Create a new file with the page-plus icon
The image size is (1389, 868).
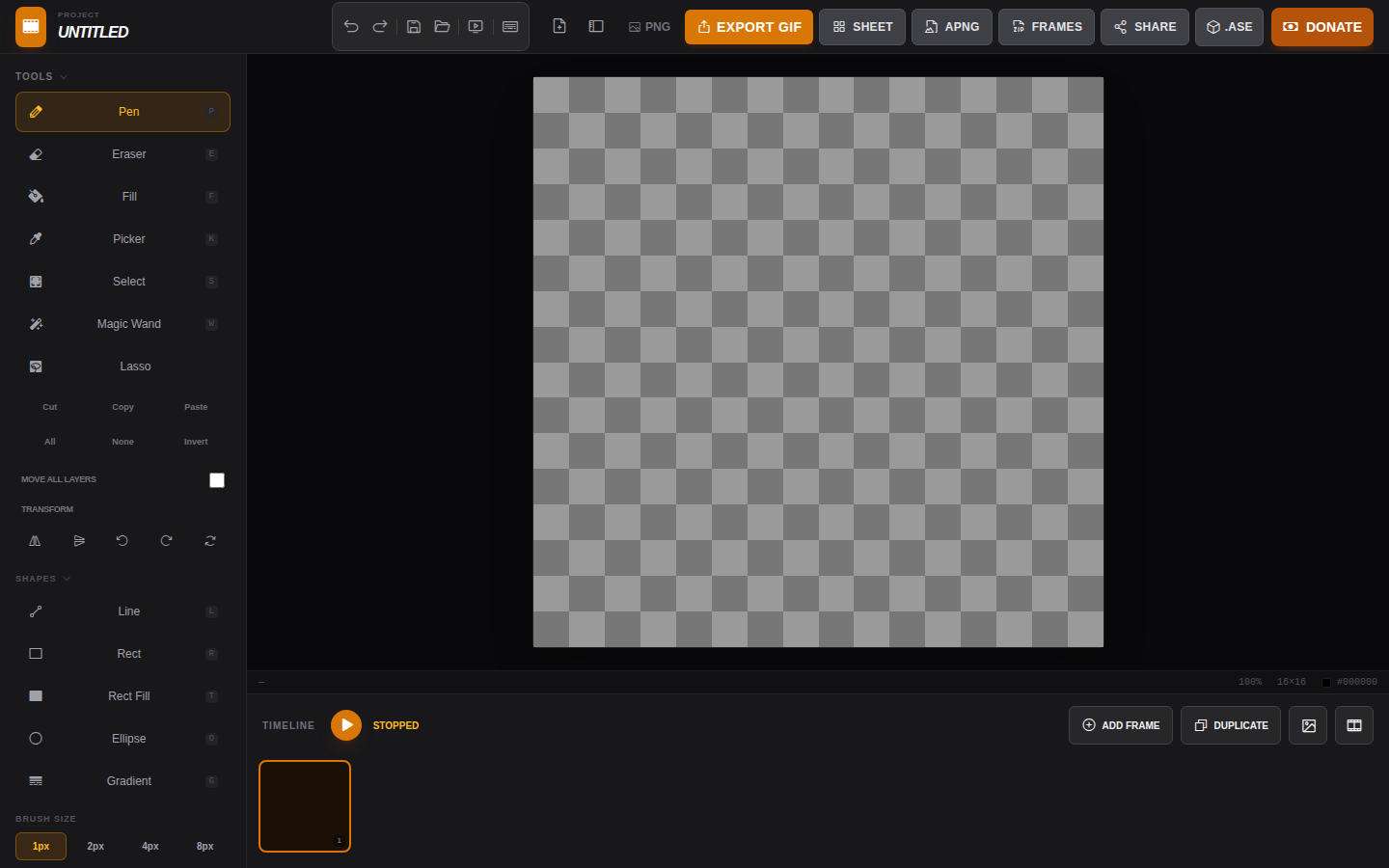pyautogui.click(x=559, y=26)
